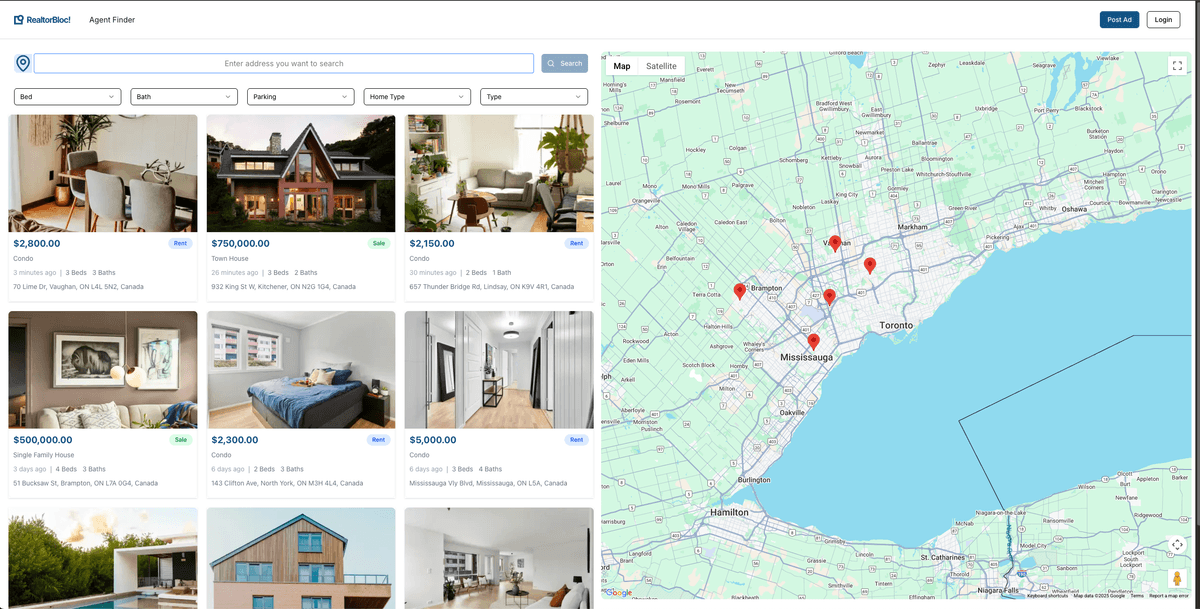The height and width of the screenshot is (609, 1200).
Task: Expand the Home Type dropdown
Action: [x=417, y=97]
